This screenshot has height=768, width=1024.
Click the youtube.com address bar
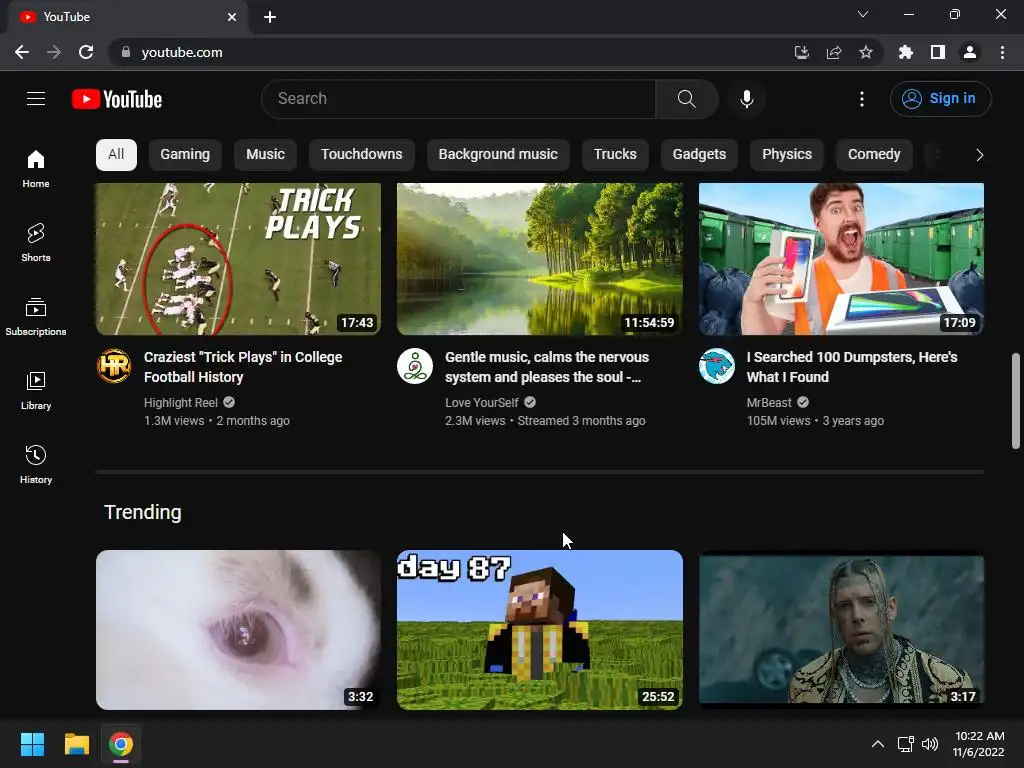(451, 52)
